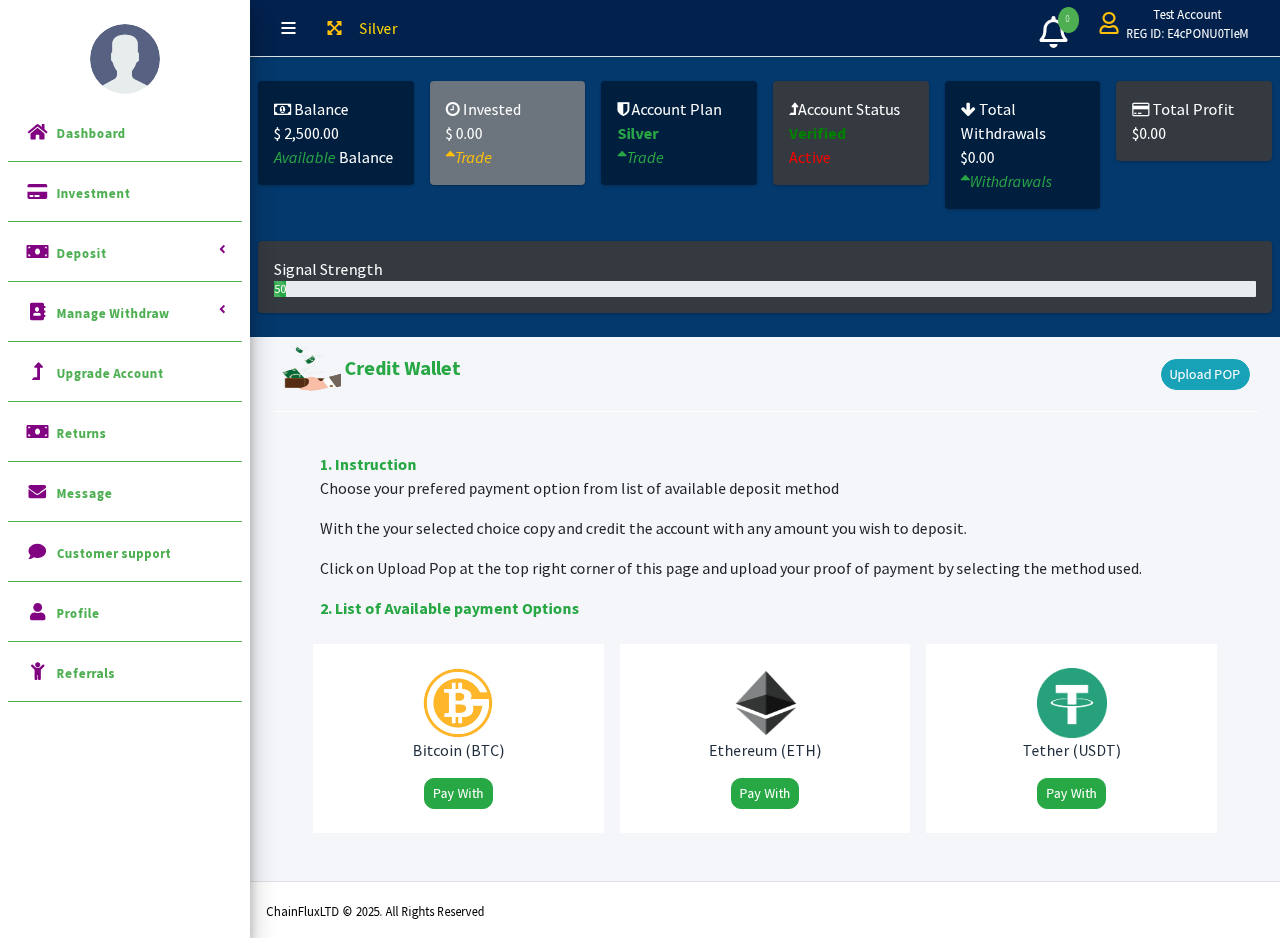This screenshot has height=938, width=1280.
Task: Open the Investment menu item
Action: tap(125, 193)
